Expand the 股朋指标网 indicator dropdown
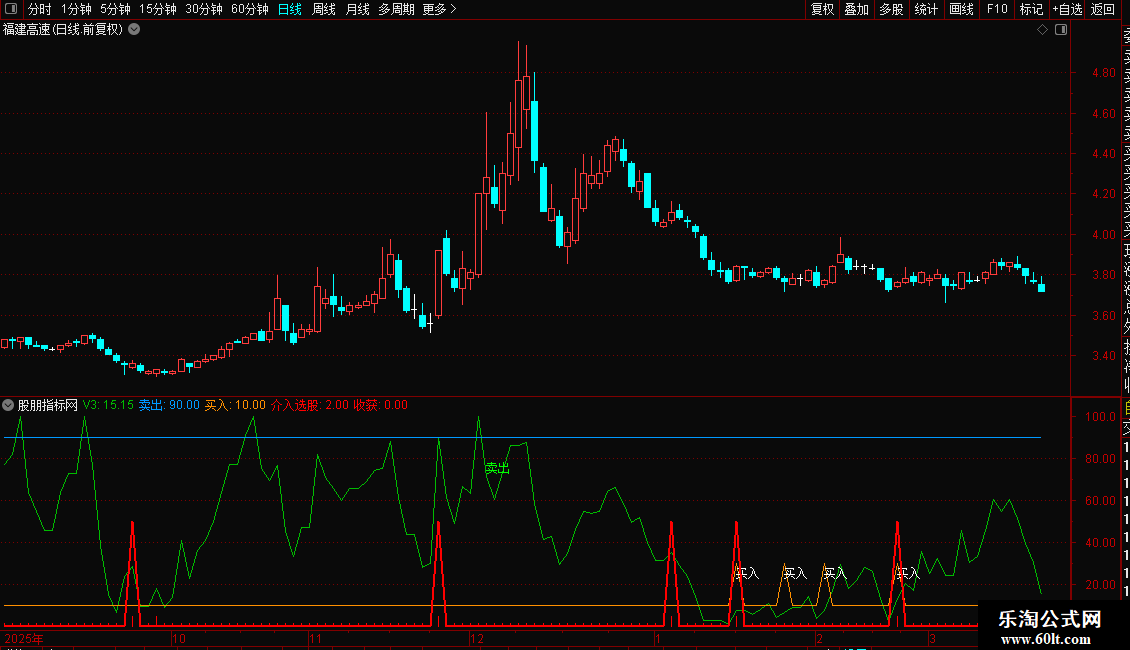This screenshot has width=1130, height=650. 8,405
